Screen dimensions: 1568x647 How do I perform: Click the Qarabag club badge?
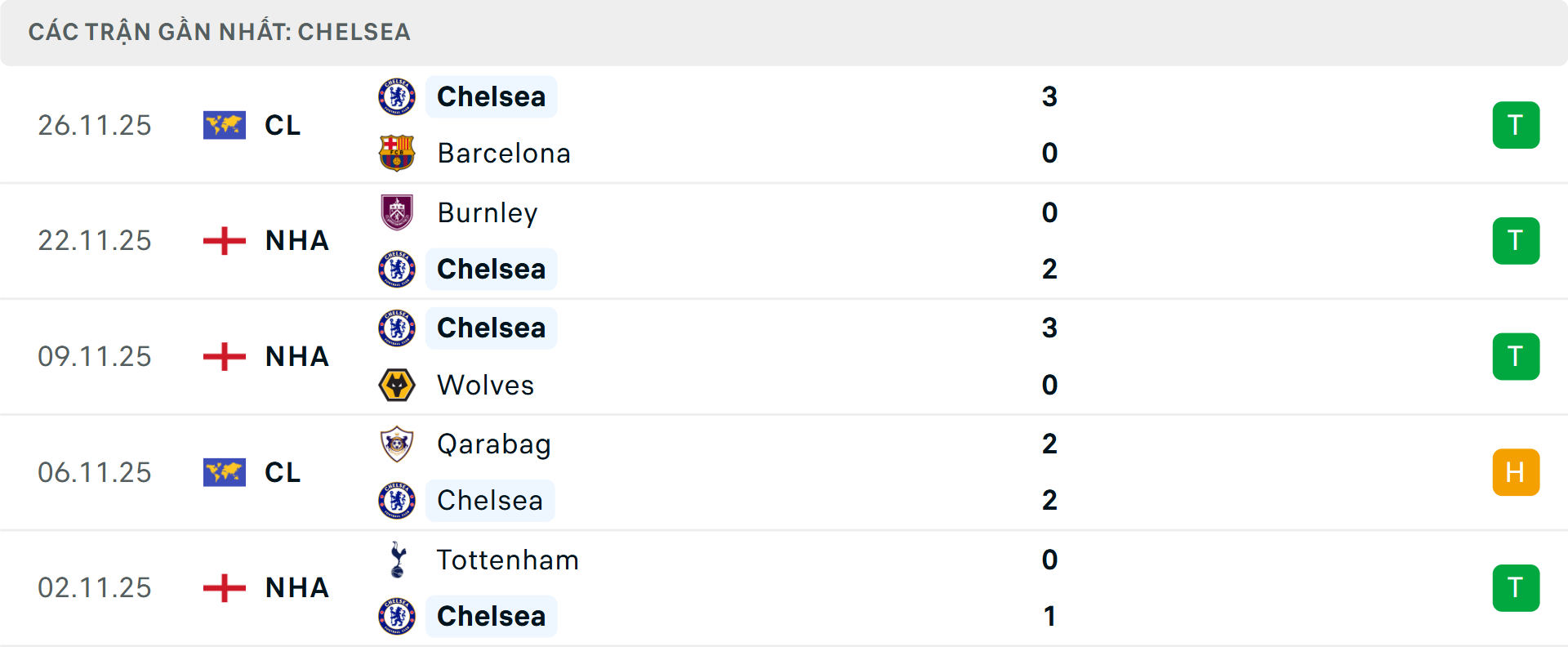[x=398, y=444]
